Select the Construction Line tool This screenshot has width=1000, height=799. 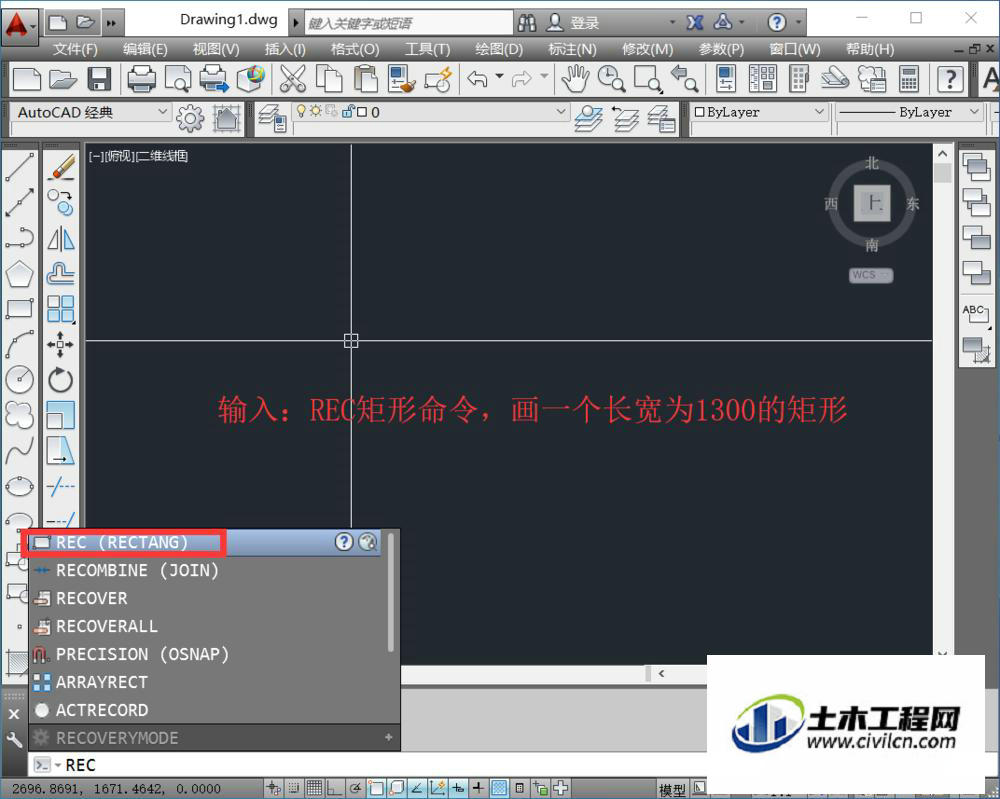pos(19,202)
